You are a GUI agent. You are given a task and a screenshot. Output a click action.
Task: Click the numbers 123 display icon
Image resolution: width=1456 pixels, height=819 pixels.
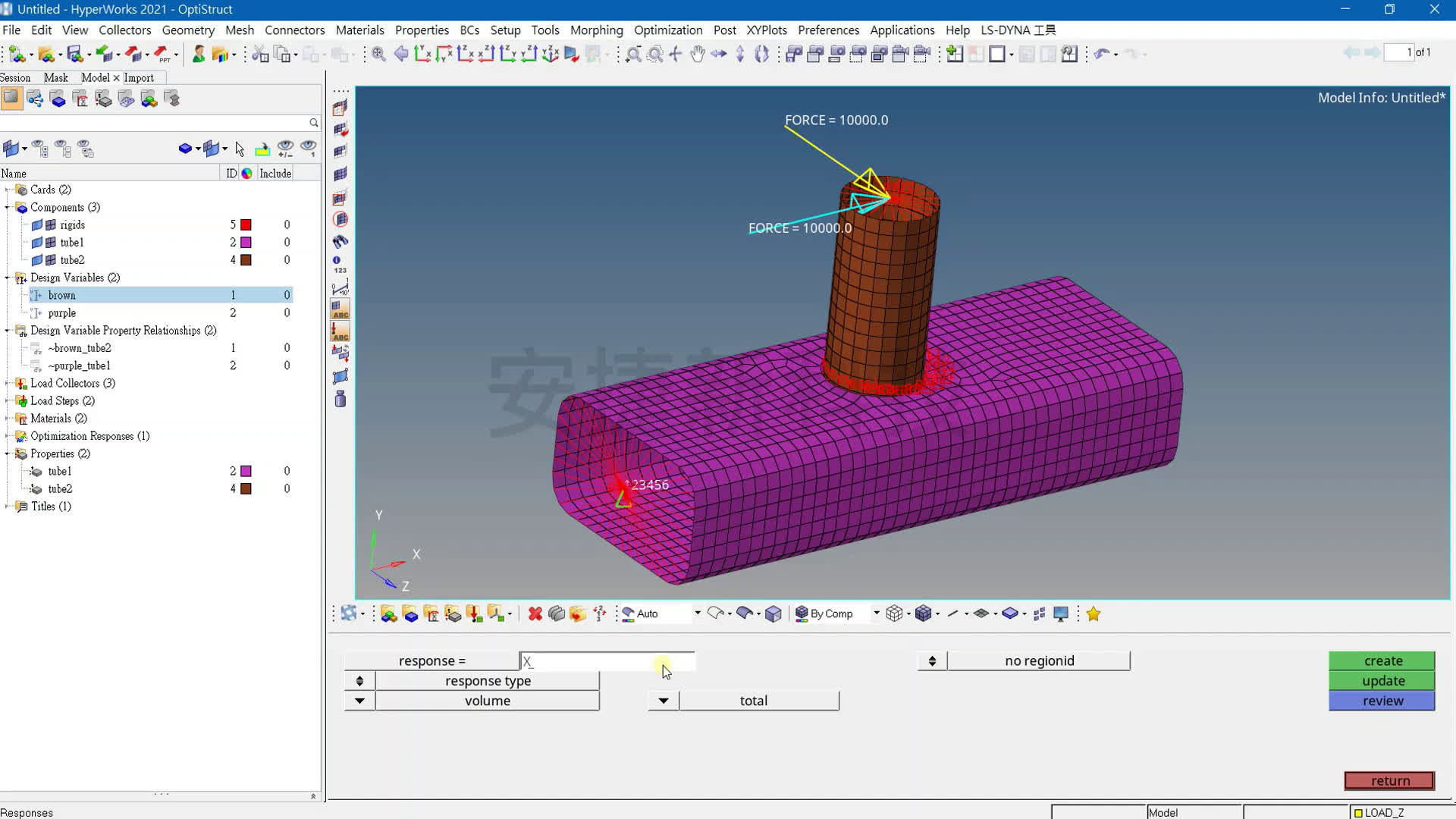(x=340, y=265)
